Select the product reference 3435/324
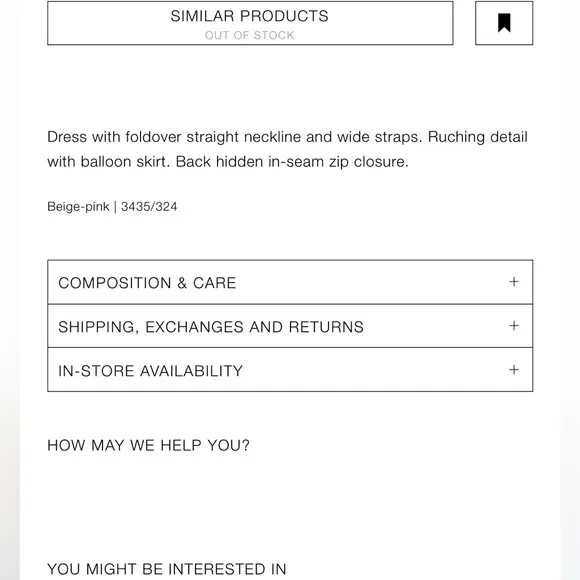The height and width of the screenshot is (580, 580). point(149,206)
